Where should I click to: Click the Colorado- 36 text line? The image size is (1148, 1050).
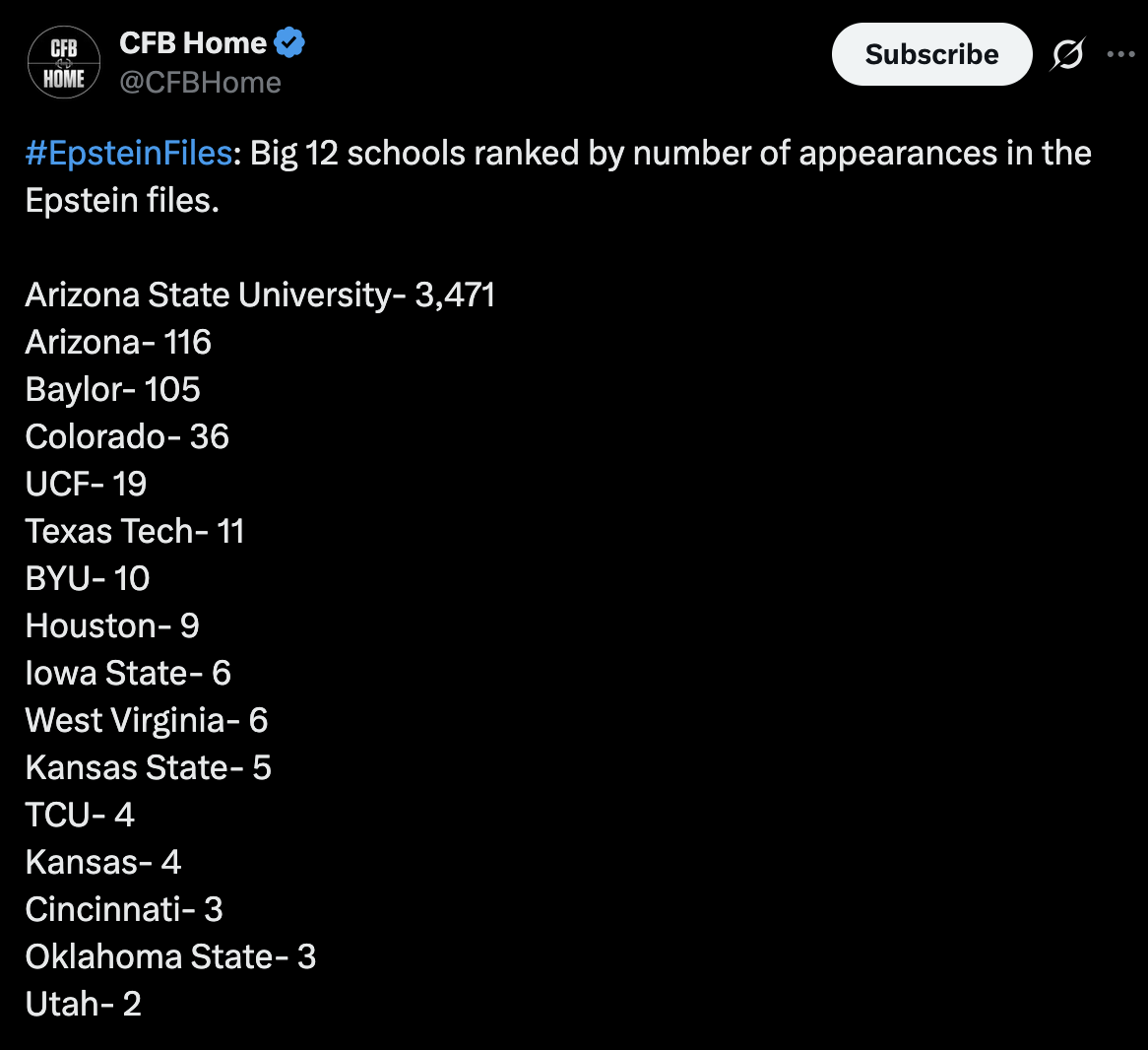pyautogui.click(x=127, y=437)
